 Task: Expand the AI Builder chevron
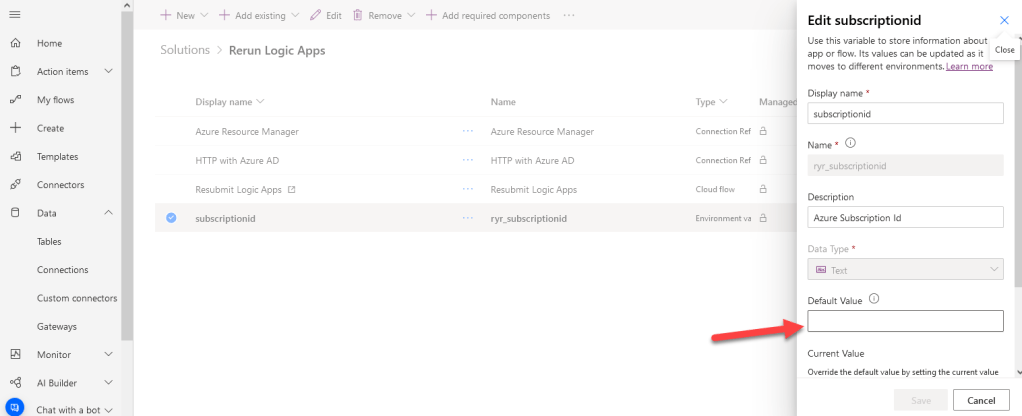[109, 383]
